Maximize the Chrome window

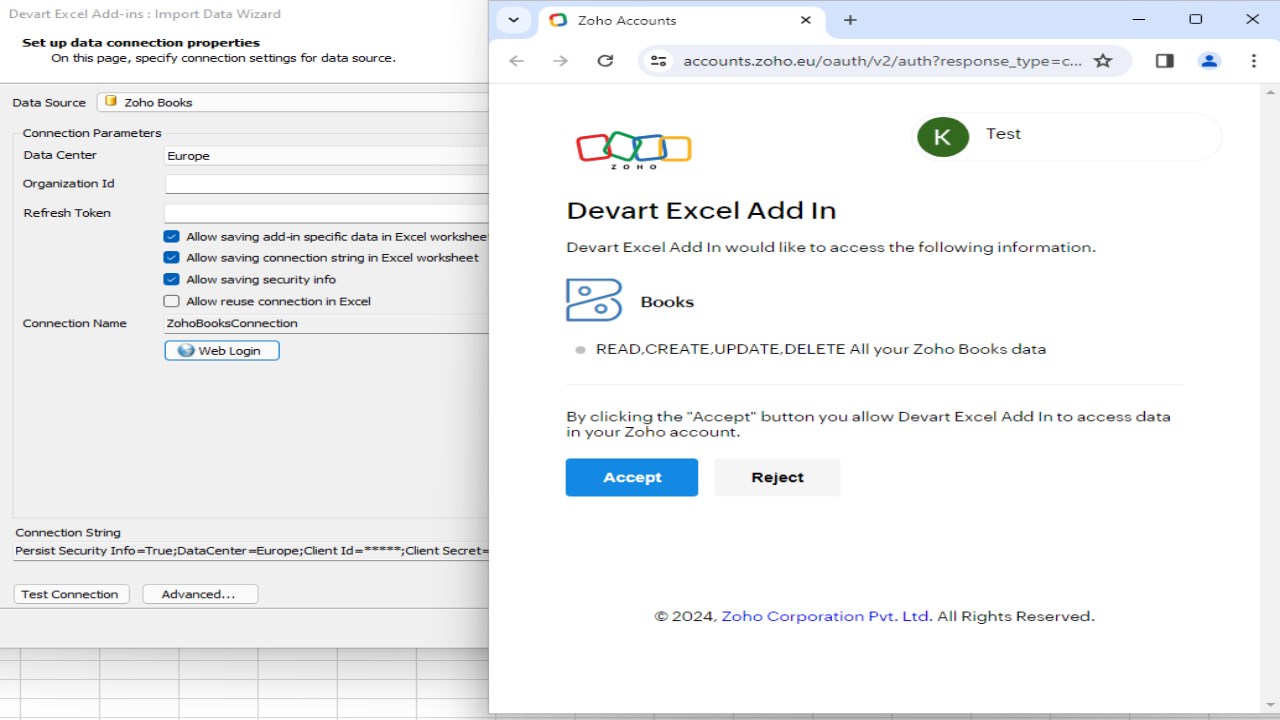pos(1195,19)
